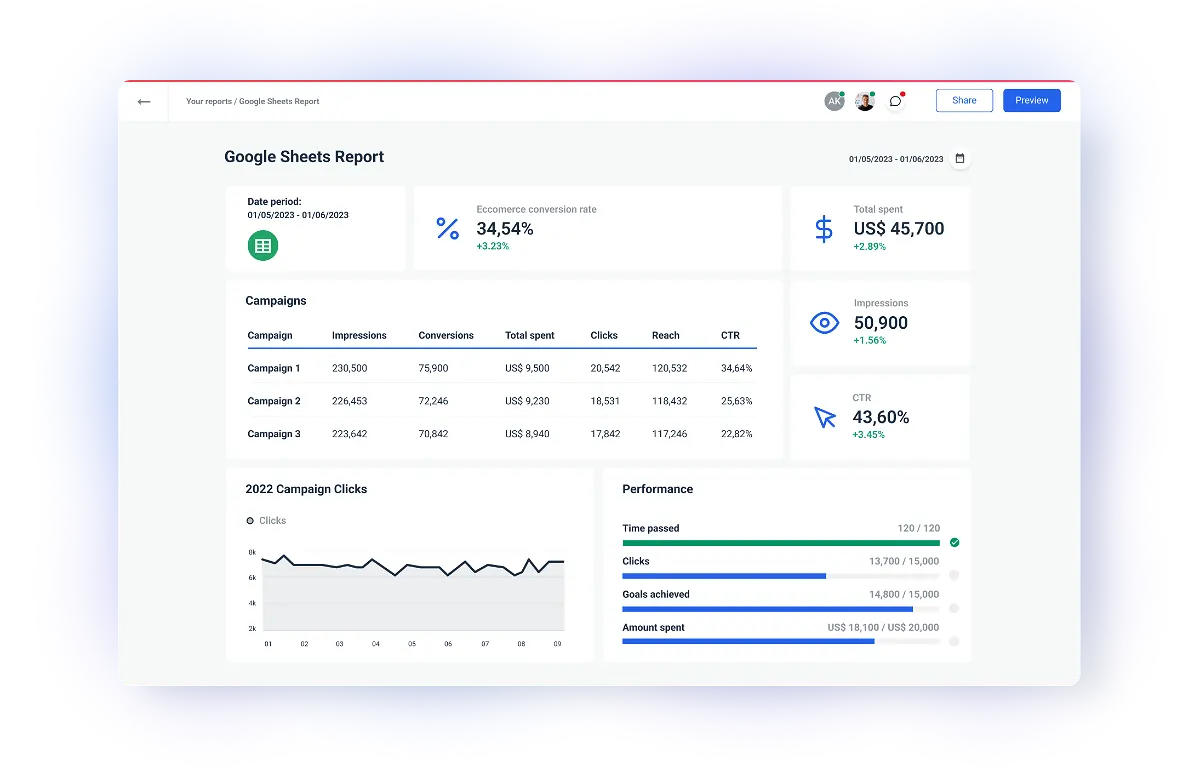The width and height of the screenshot is (1200, 777).
Task: Click the status circle beside the Clicks goal
Action: (x=953, y=575)
